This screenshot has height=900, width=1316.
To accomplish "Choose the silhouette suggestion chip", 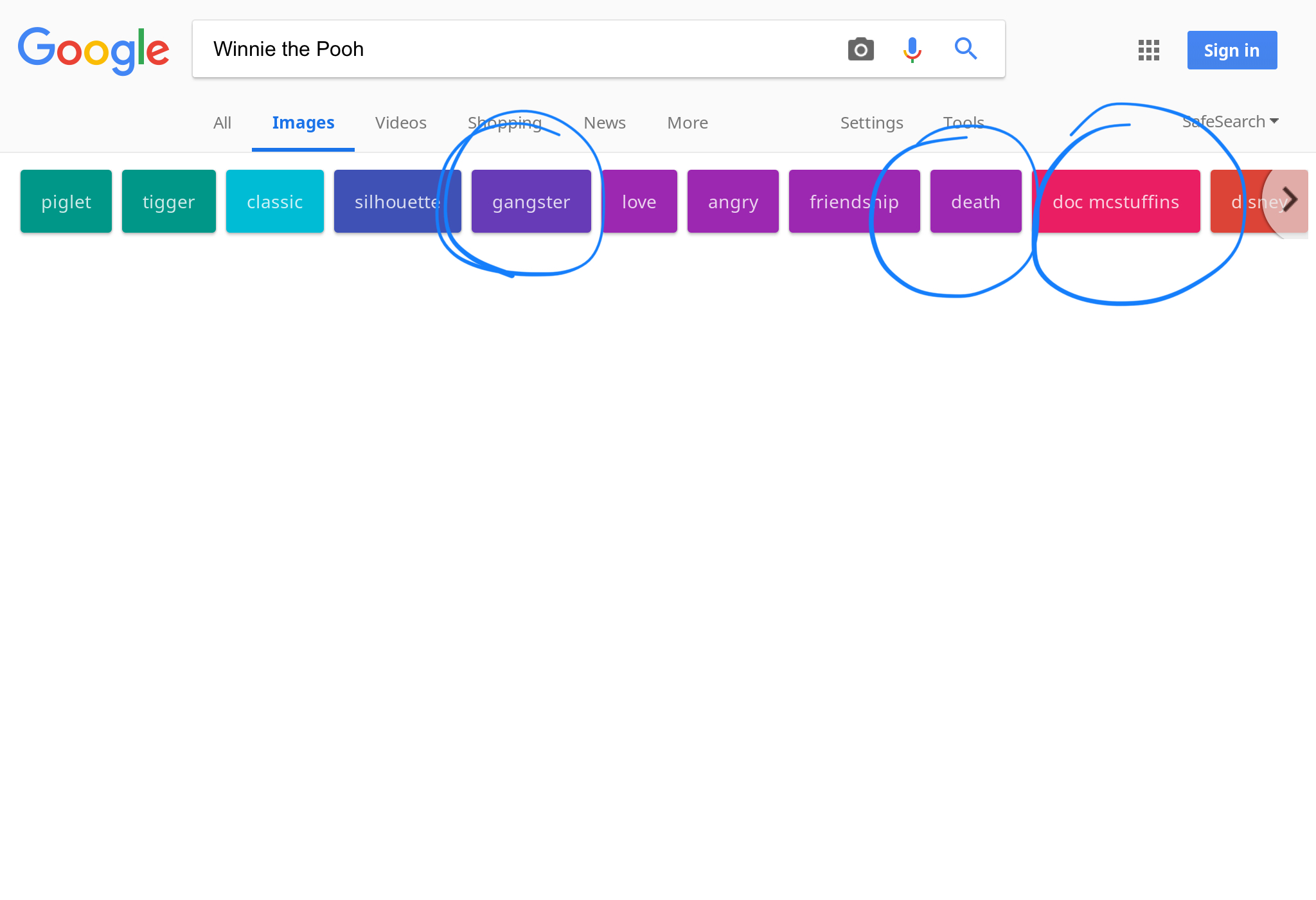I will click(x=398, y=201).
